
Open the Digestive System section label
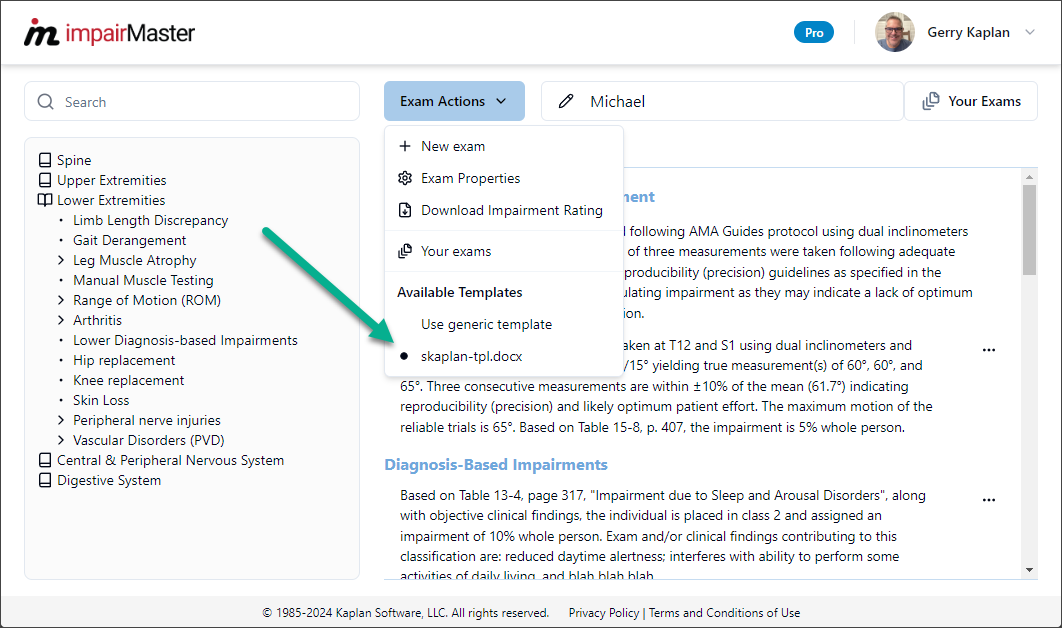point(109,480)
